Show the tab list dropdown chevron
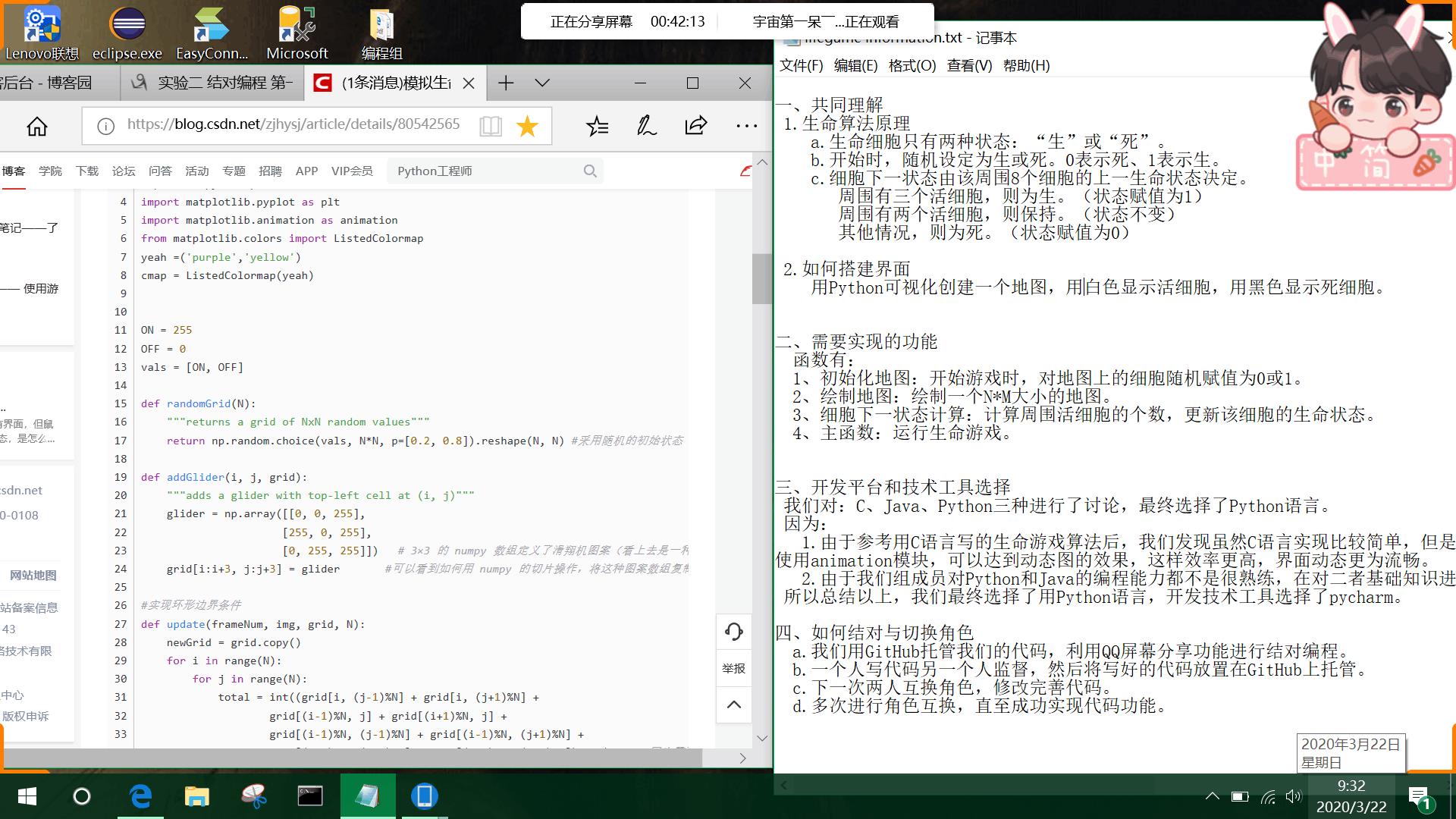This screenshot has width=1456, height=819. point(542,83)
